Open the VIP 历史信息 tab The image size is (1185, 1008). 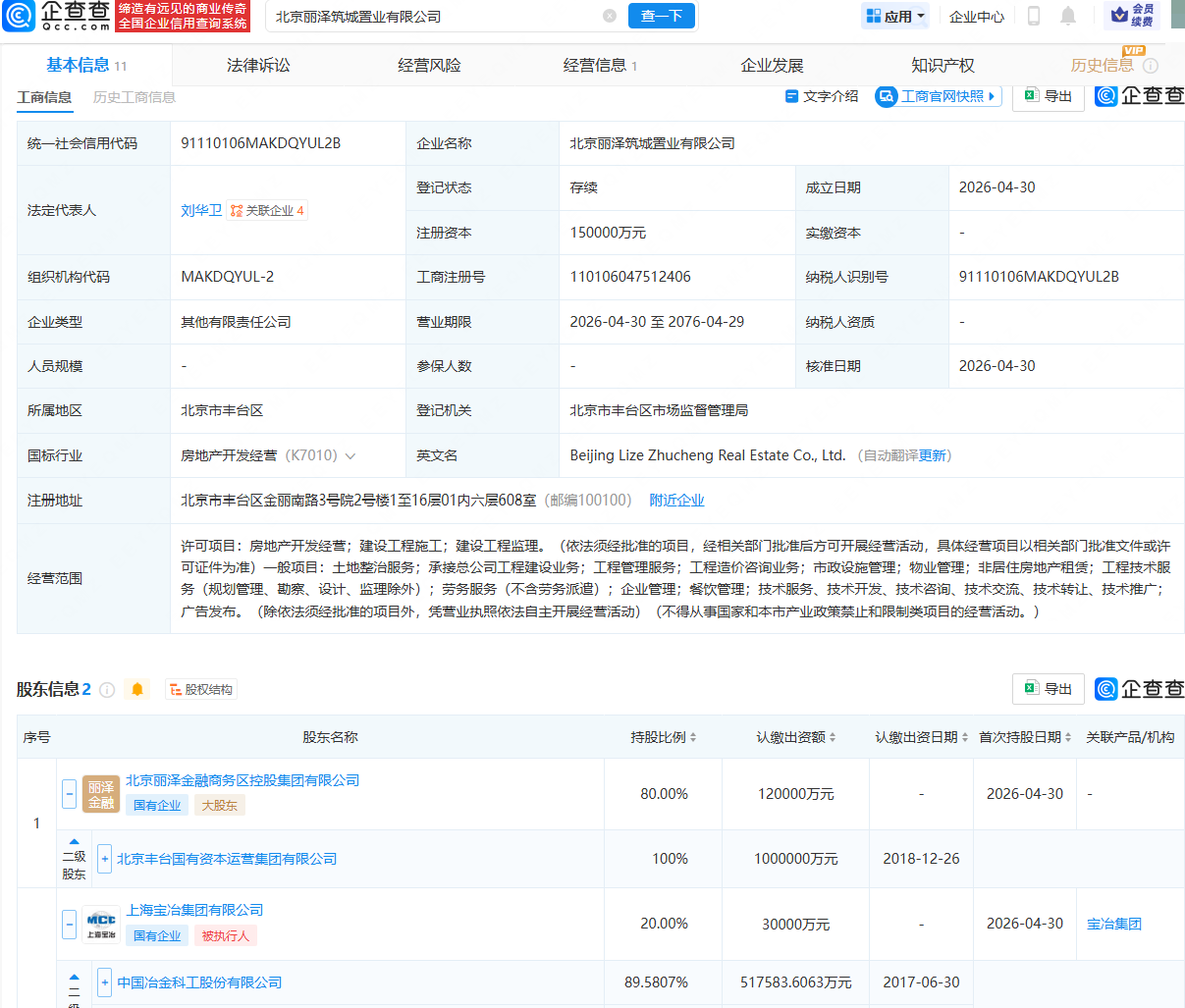pos(1102,65)
